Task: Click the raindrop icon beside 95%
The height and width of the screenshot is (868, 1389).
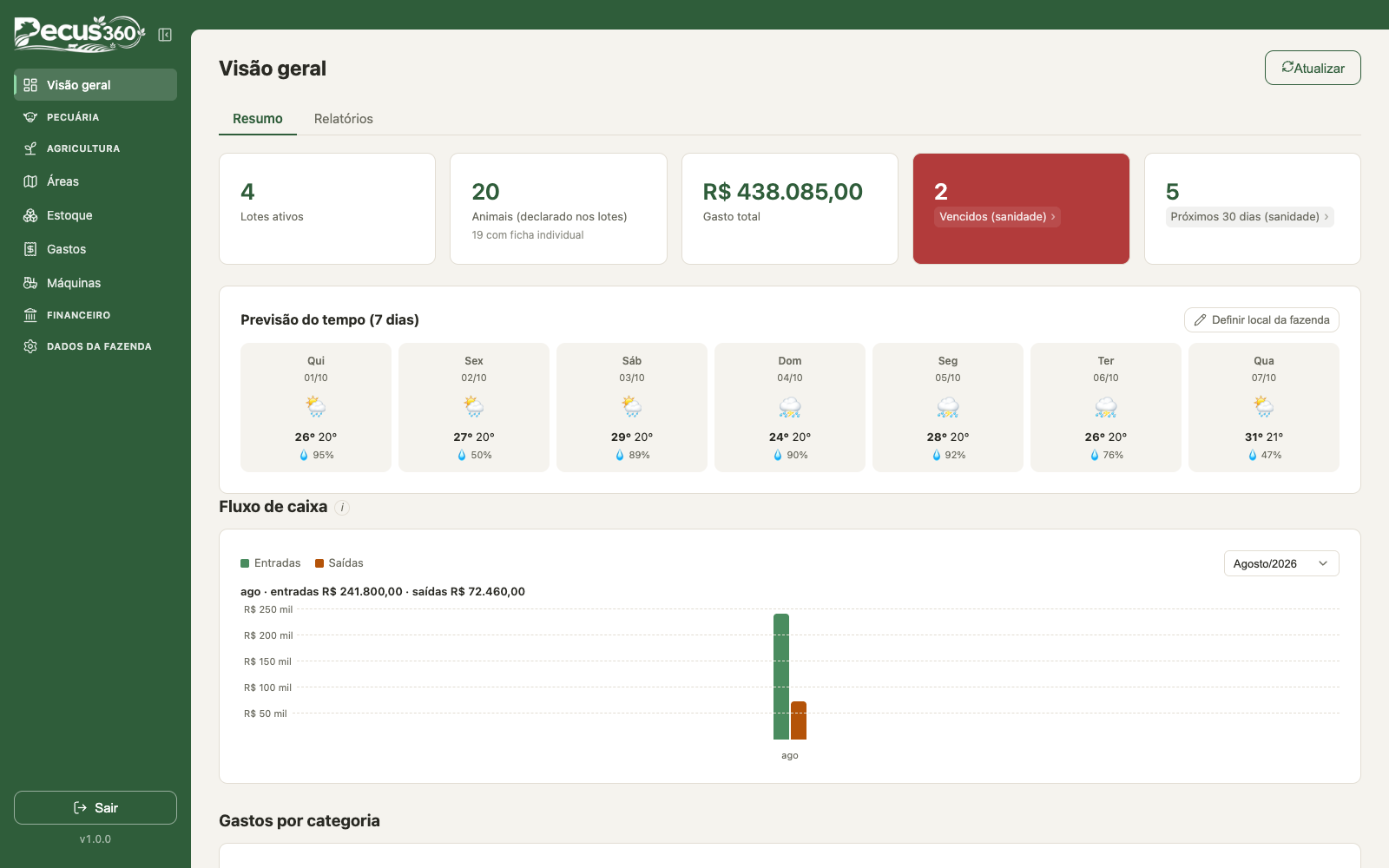Action: point(304,455)
